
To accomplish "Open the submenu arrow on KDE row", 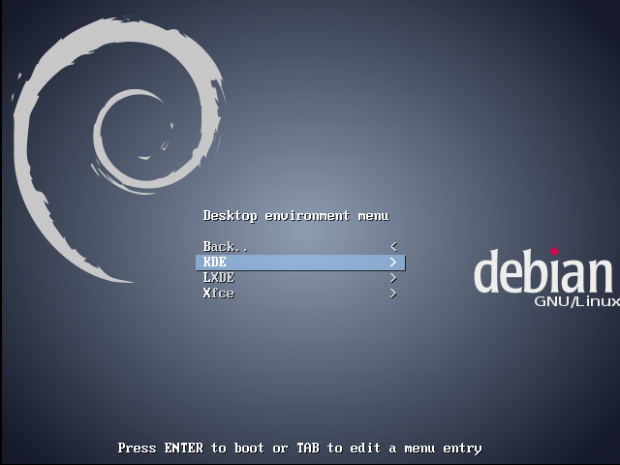I will 393,263.
